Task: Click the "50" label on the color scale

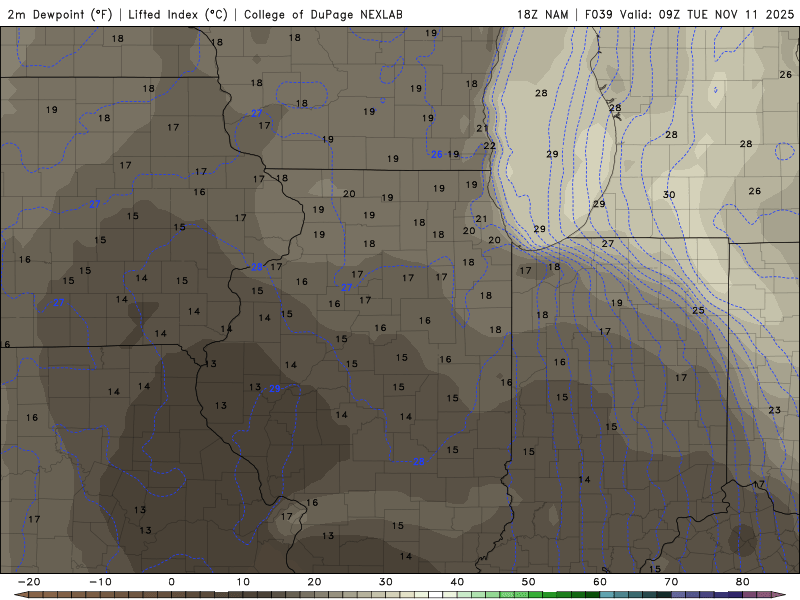Action: point(529,582)
